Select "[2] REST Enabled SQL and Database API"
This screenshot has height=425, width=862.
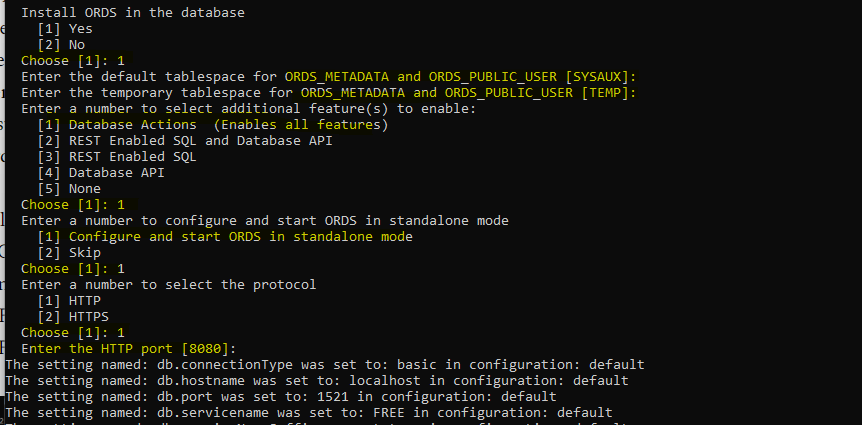[x=185, y=141]
